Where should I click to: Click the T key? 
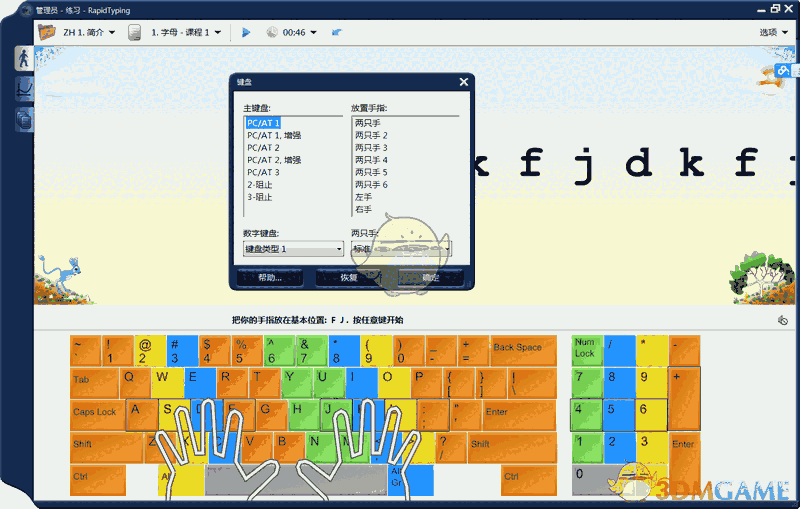[264, 383]
